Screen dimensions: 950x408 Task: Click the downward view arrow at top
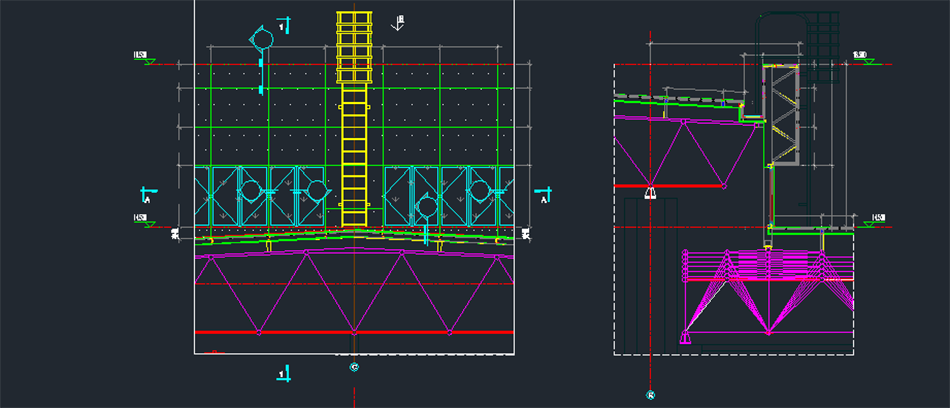[399, 22]
